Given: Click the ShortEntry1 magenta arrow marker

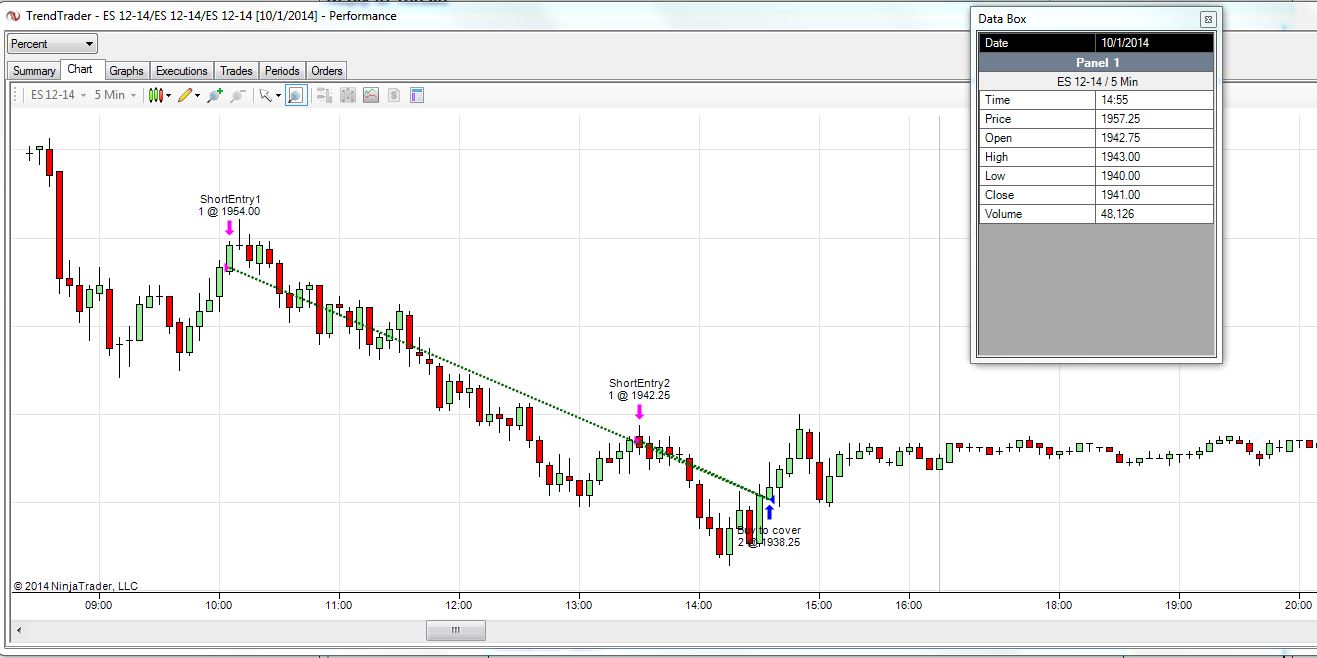Looking at the screenshot, I should coord(229,228).
